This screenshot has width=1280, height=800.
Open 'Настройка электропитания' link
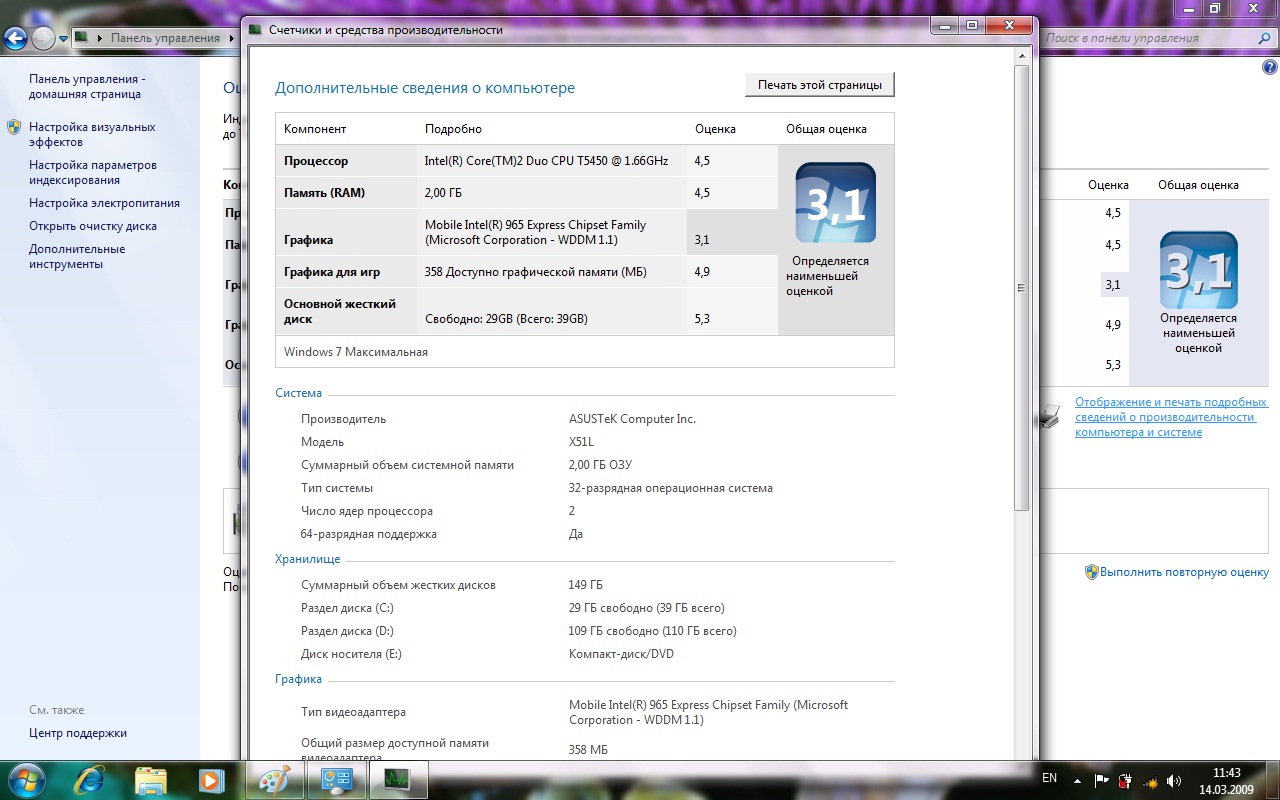[x=104, y=203]
